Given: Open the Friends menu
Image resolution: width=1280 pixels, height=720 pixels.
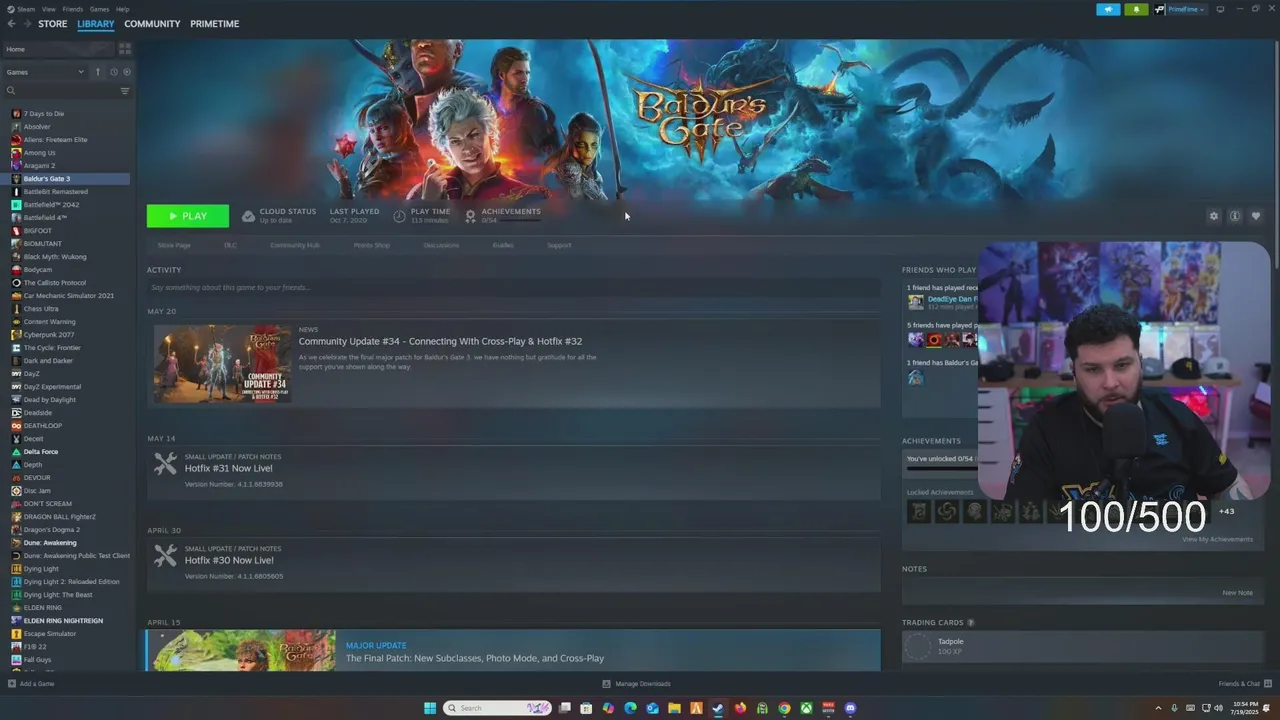Looking at the screenshot, I should [x=73, y=9].
